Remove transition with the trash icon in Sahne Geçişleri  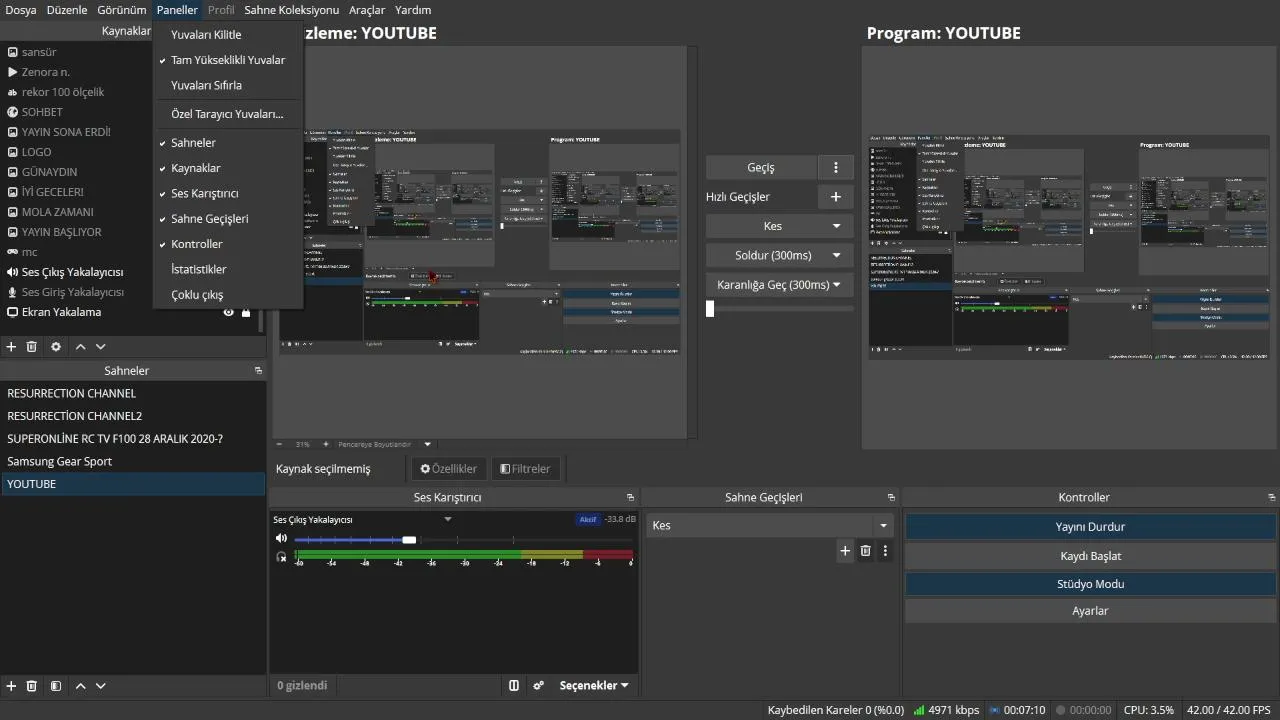pyautogui.click(x=866, y=551)
